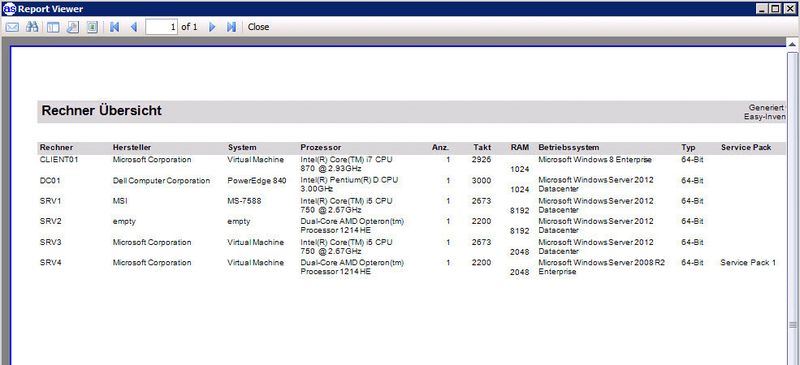Click the 'of 1' page count text

[x=189, y=27]
